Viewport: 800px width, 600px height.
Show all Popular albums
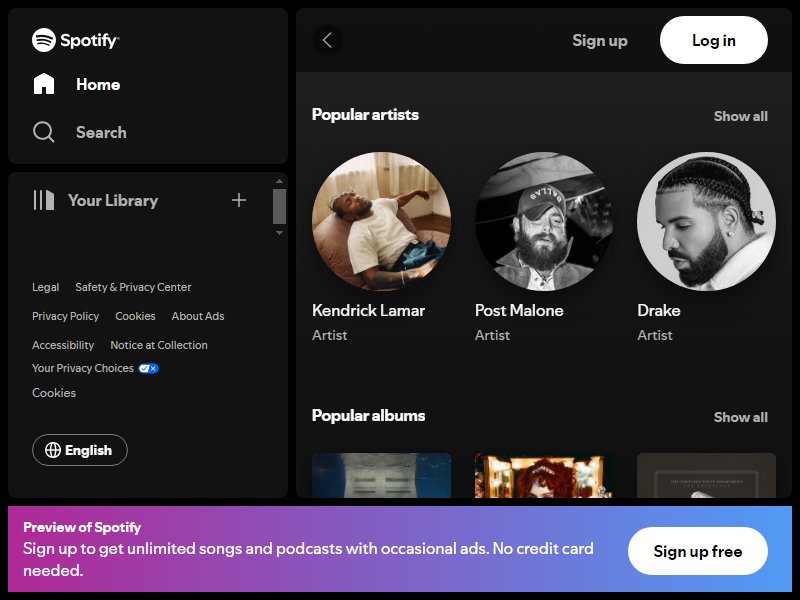741,417
